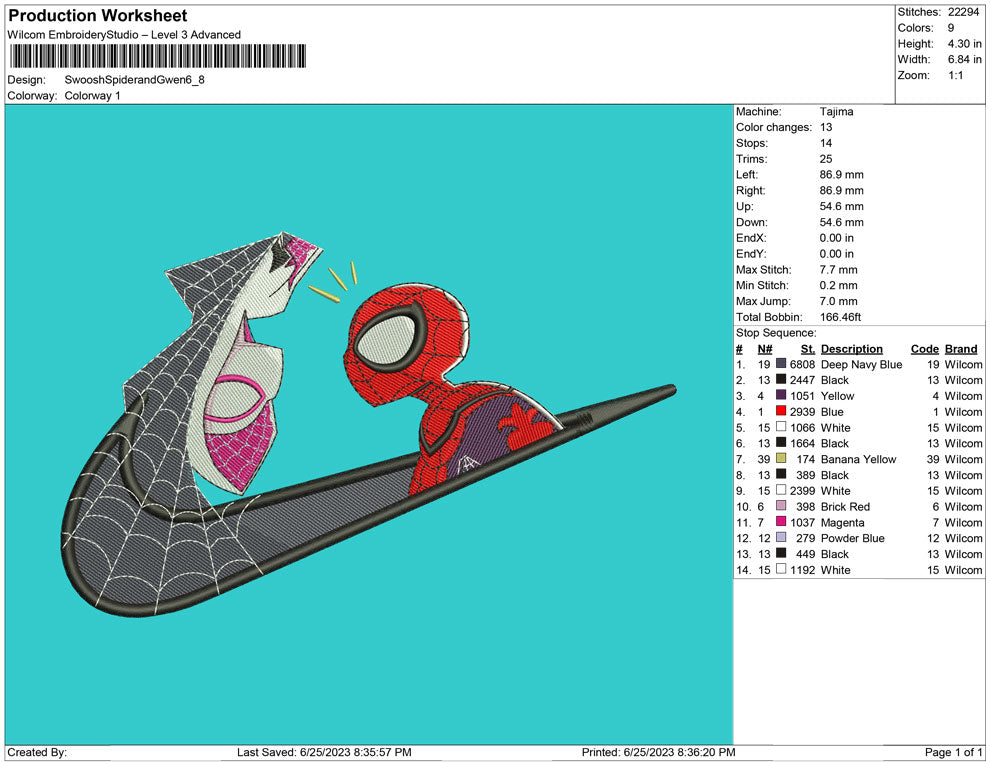This screenshot has width=990, height=762.
Task: Select the Brick Red color swatch
Action: 781,507
